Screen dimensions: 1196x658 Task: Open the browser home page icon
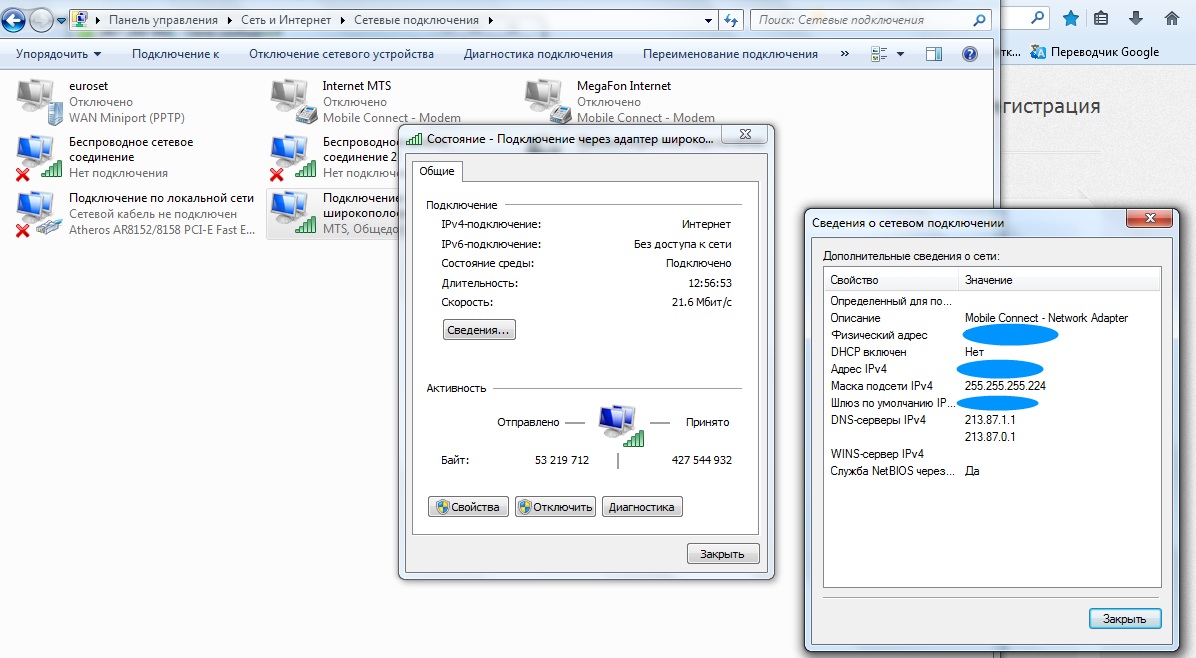[1172, 18]
